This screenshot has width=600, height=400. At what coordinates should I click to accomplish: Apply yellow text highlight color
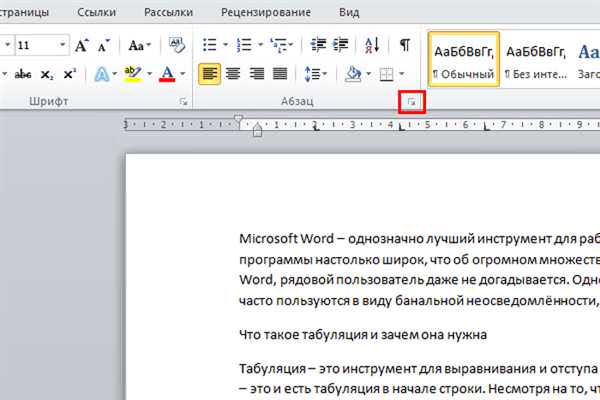(133, 74)
